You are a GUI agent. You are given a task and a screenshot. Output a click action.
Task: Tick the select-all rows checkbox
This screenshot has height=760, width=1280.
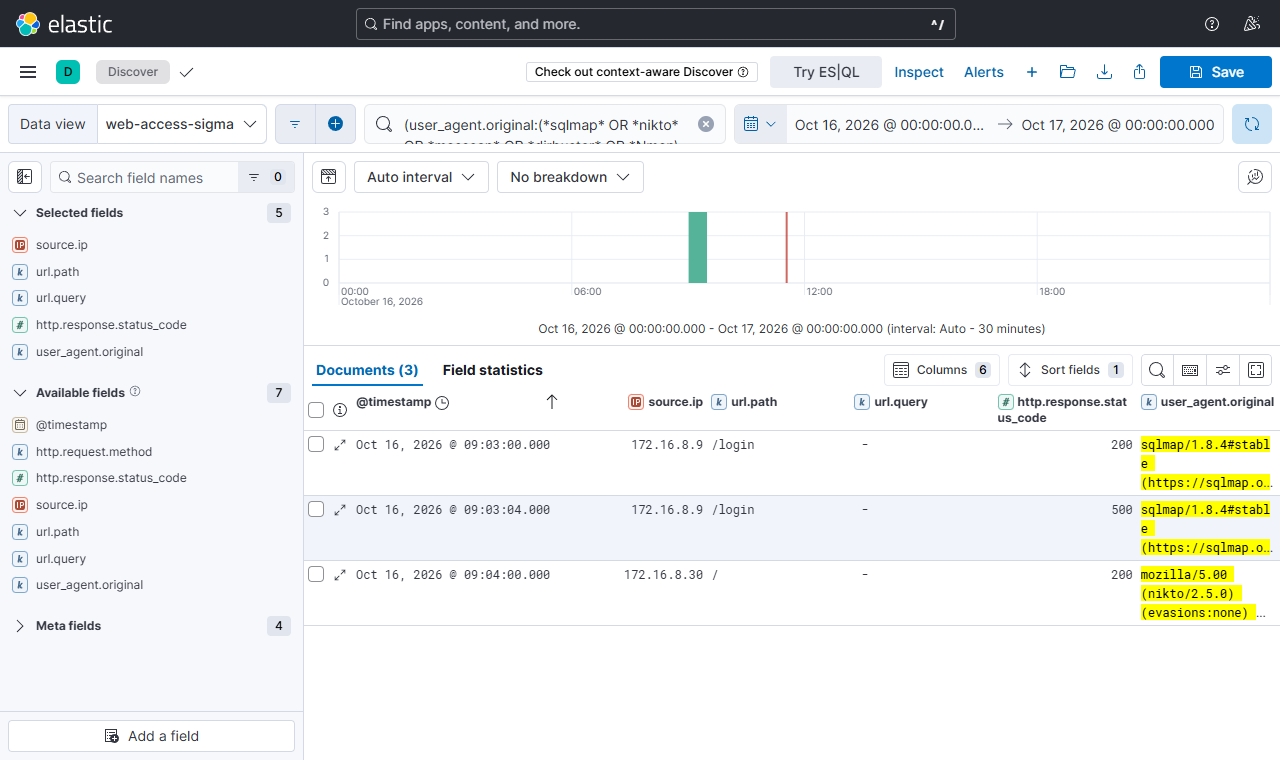[316, 409]
